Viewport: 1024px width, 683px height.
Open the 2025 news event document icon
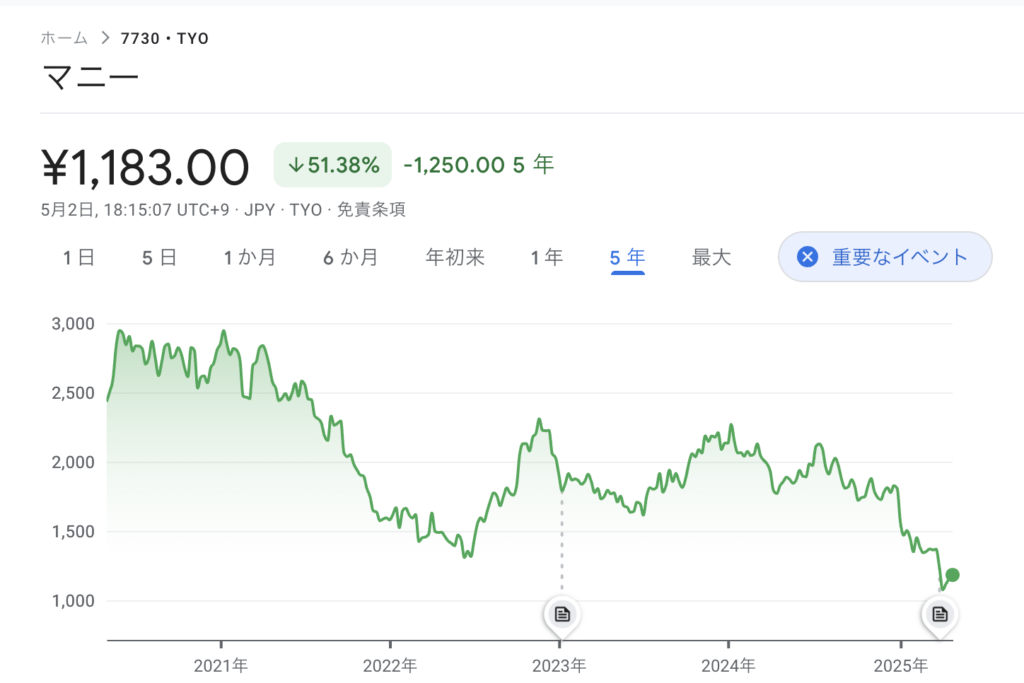(x=940, y=614)
